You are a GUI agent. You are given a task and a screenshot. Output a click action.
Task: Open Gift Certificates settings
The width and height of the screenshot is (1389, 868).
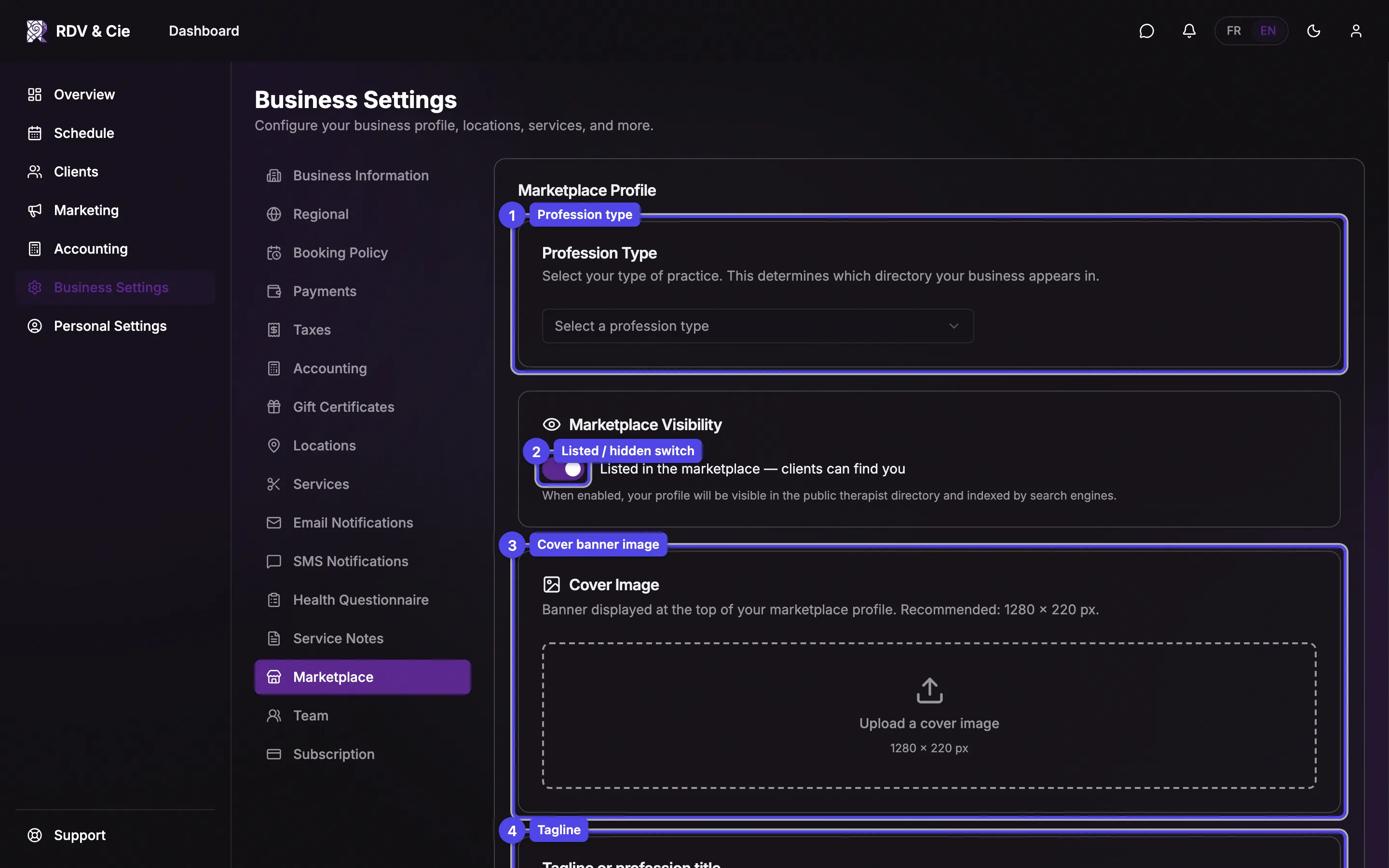pos(362,407)
